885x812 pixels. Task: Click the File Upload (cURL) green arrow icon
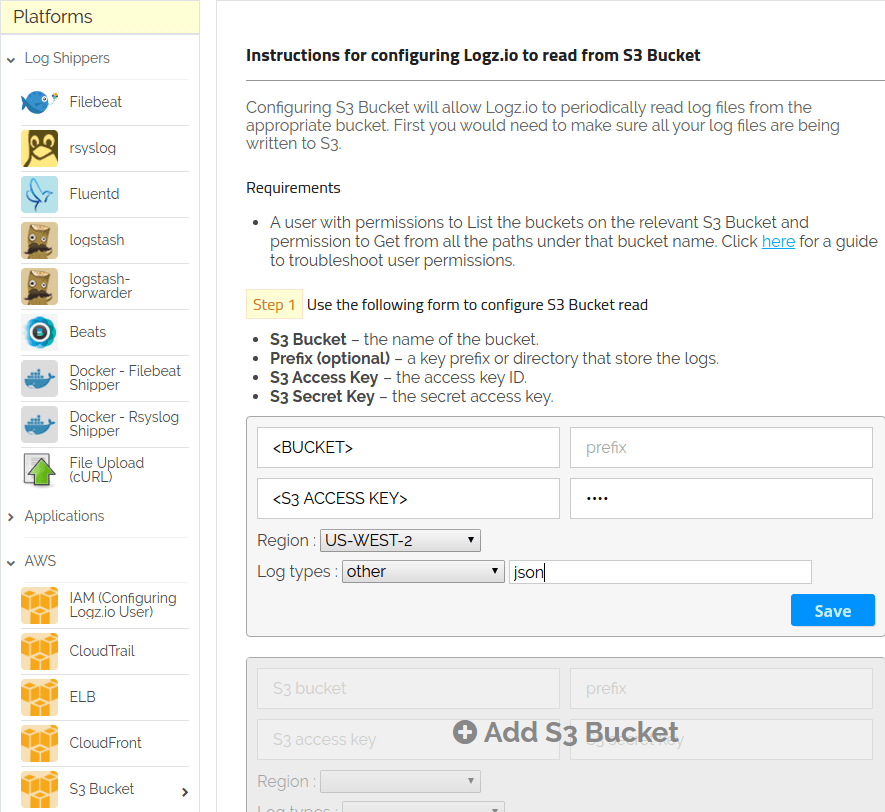point(39,470)
